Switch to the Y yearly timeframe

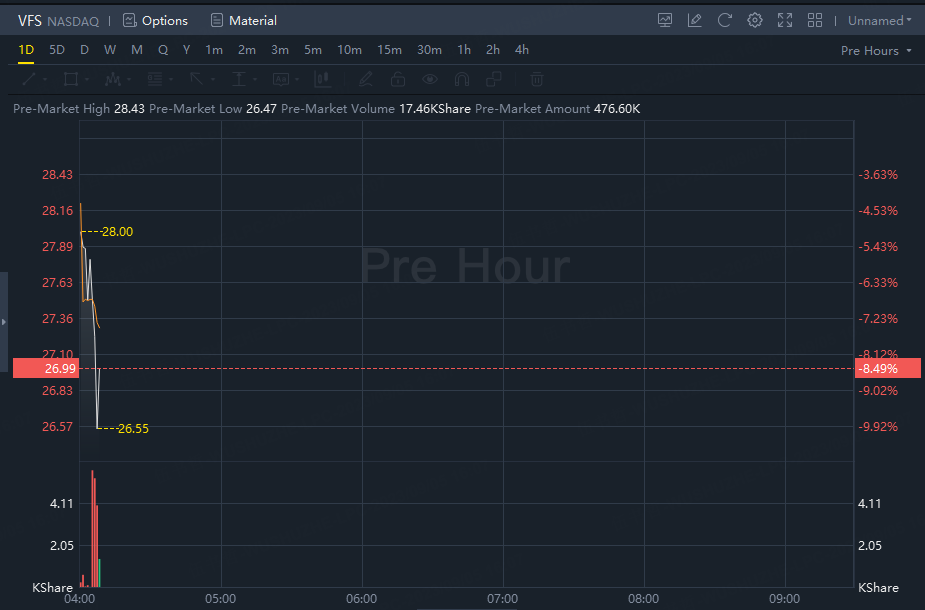[186, 50]
